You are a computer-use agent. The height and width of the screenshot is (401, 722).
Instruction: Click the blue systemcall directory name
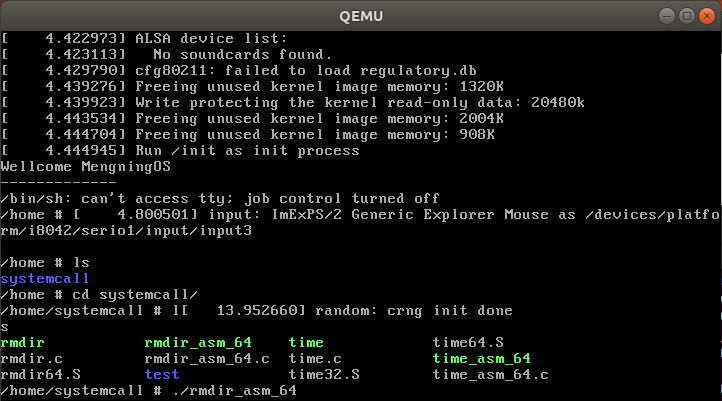click(x=45, y=279)
